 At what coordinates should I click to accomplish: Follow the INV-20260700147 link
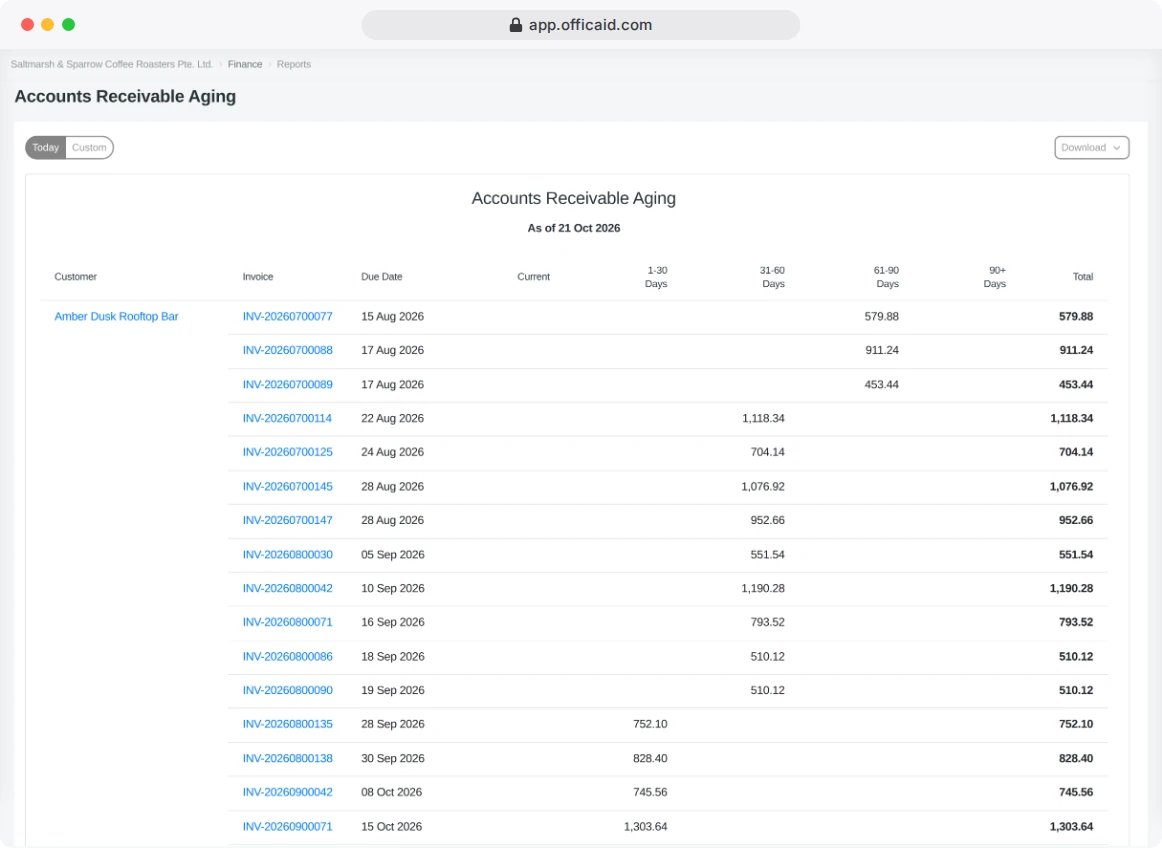pyautogui.click(x=288, y=520)
